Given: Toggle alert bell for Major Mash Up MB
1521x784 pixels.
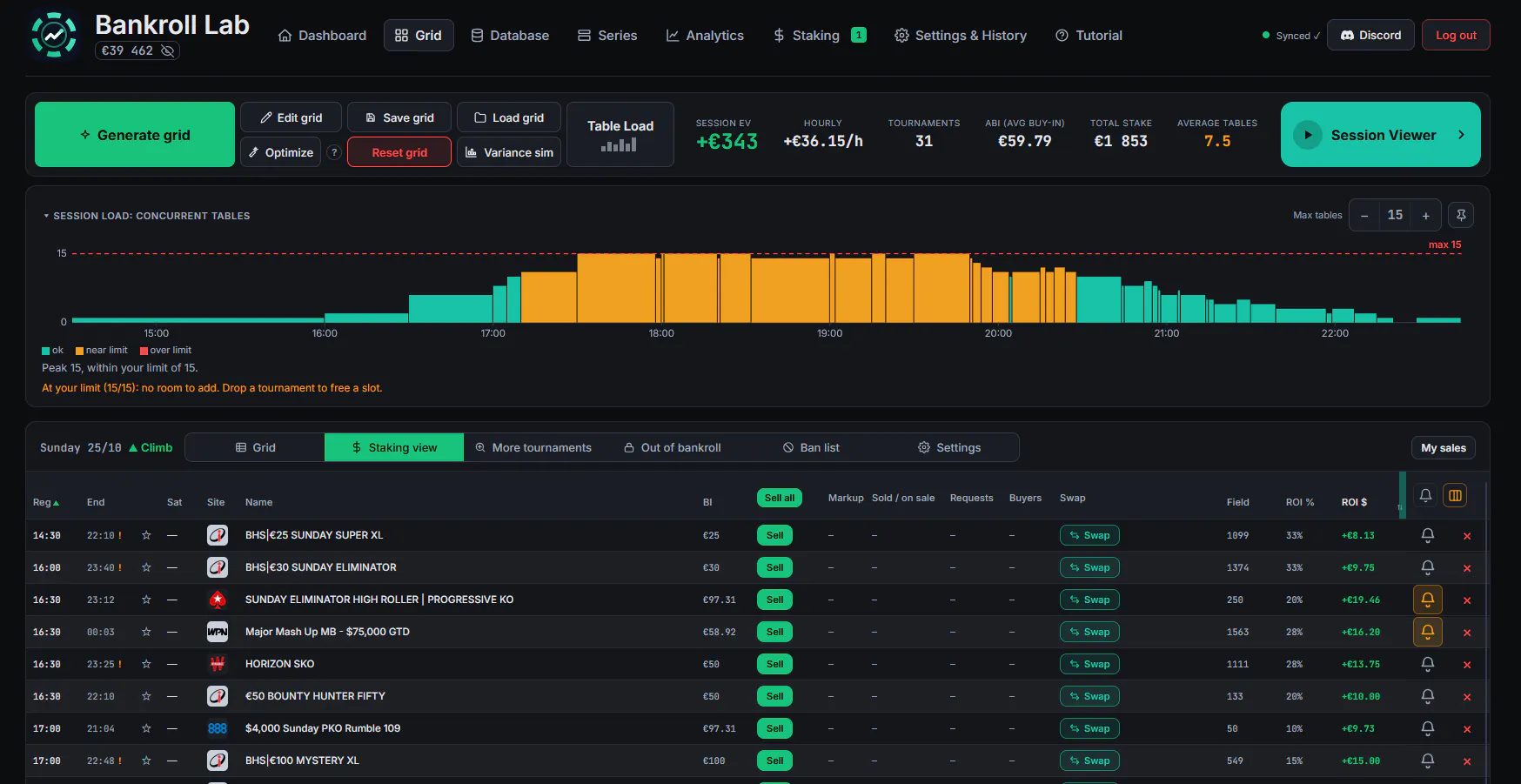Looking at the screenshot, I should click(x=1427, y=632).
